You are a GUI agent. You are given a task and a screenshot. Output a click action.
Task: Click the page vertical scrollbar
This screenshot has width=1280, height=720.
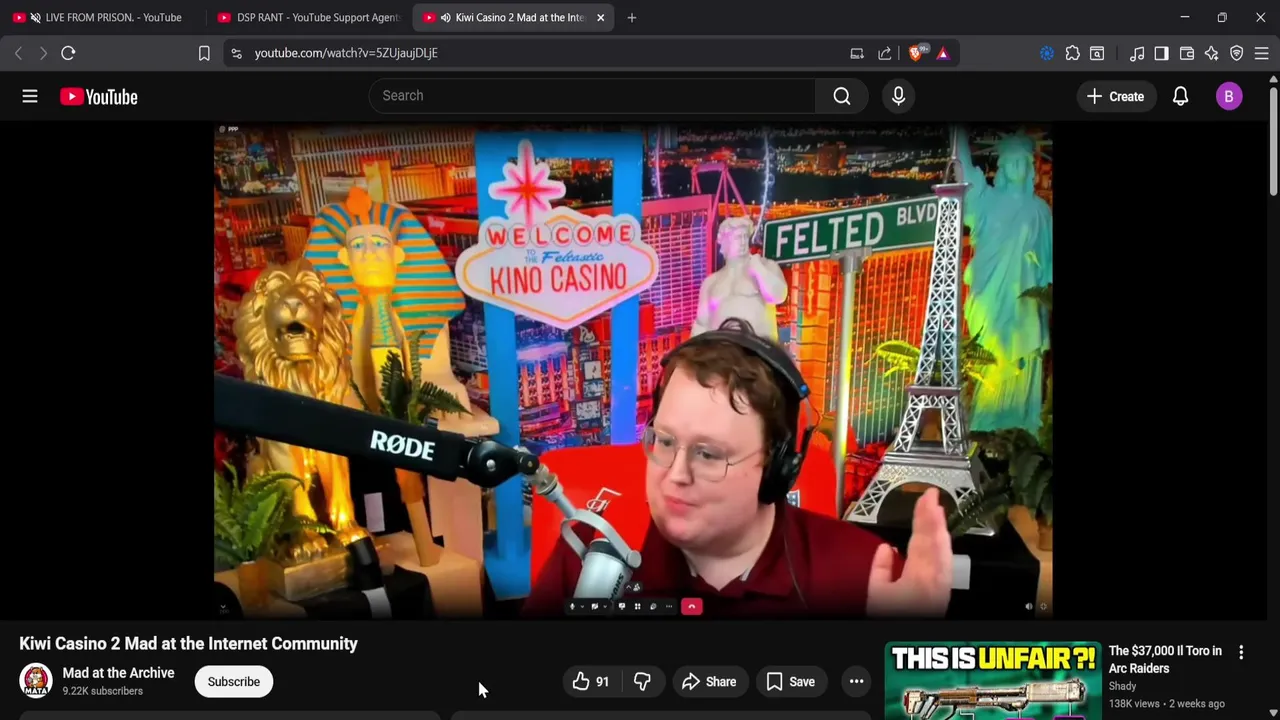coord(1273,140)
